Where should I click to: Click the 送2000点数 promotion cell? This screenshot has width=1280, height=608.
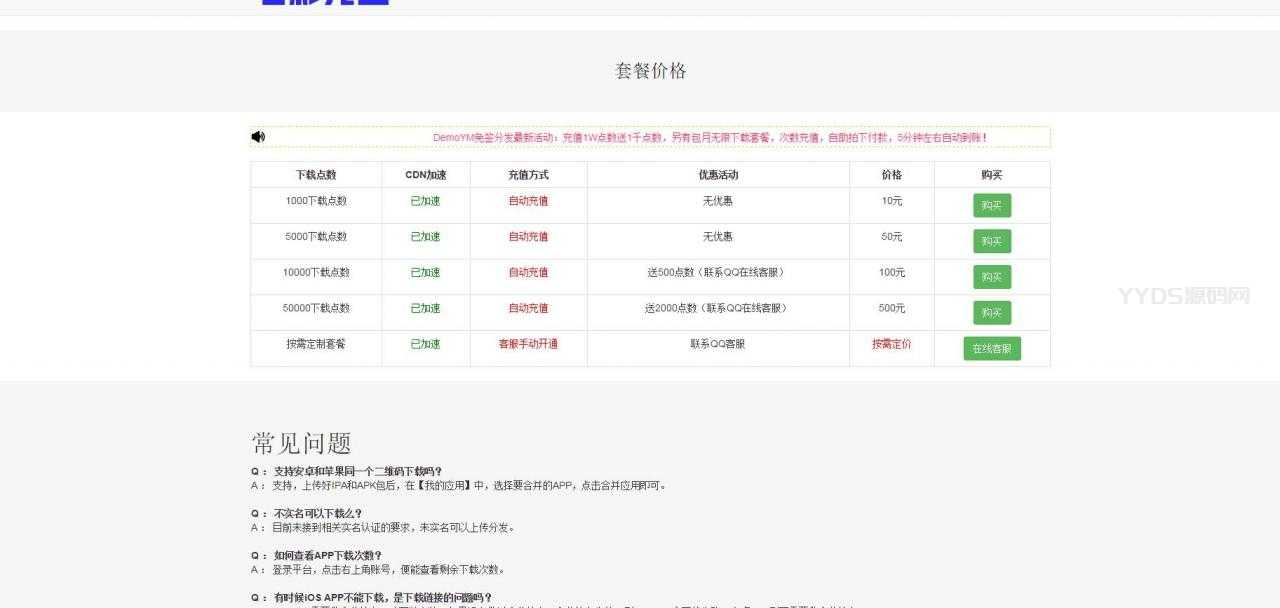[x=717, y=308]
